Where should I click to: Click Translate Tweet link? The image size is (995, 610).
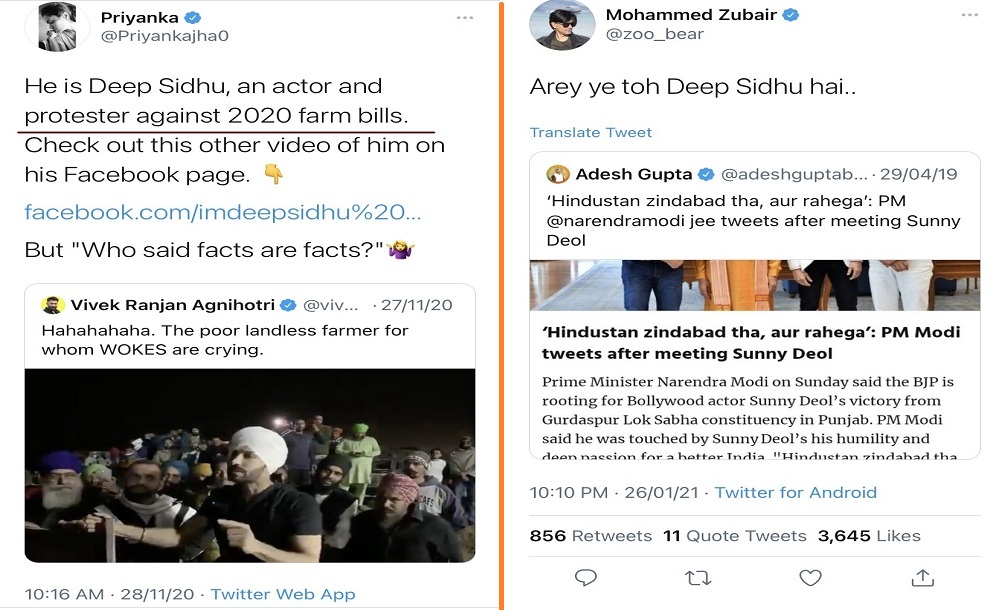tap(590, 132)
